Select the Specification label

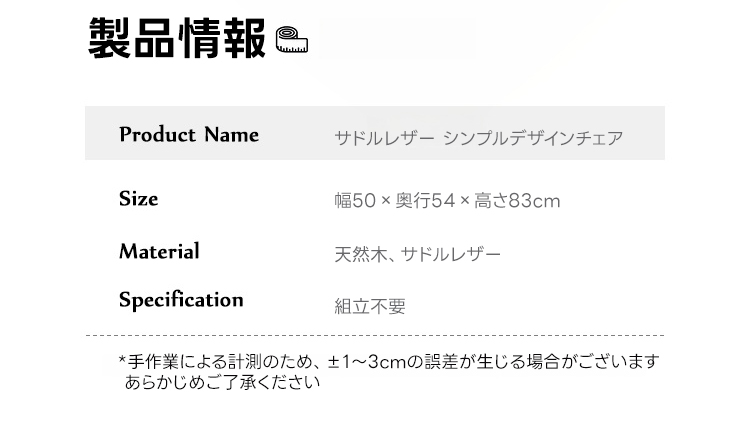181,300
